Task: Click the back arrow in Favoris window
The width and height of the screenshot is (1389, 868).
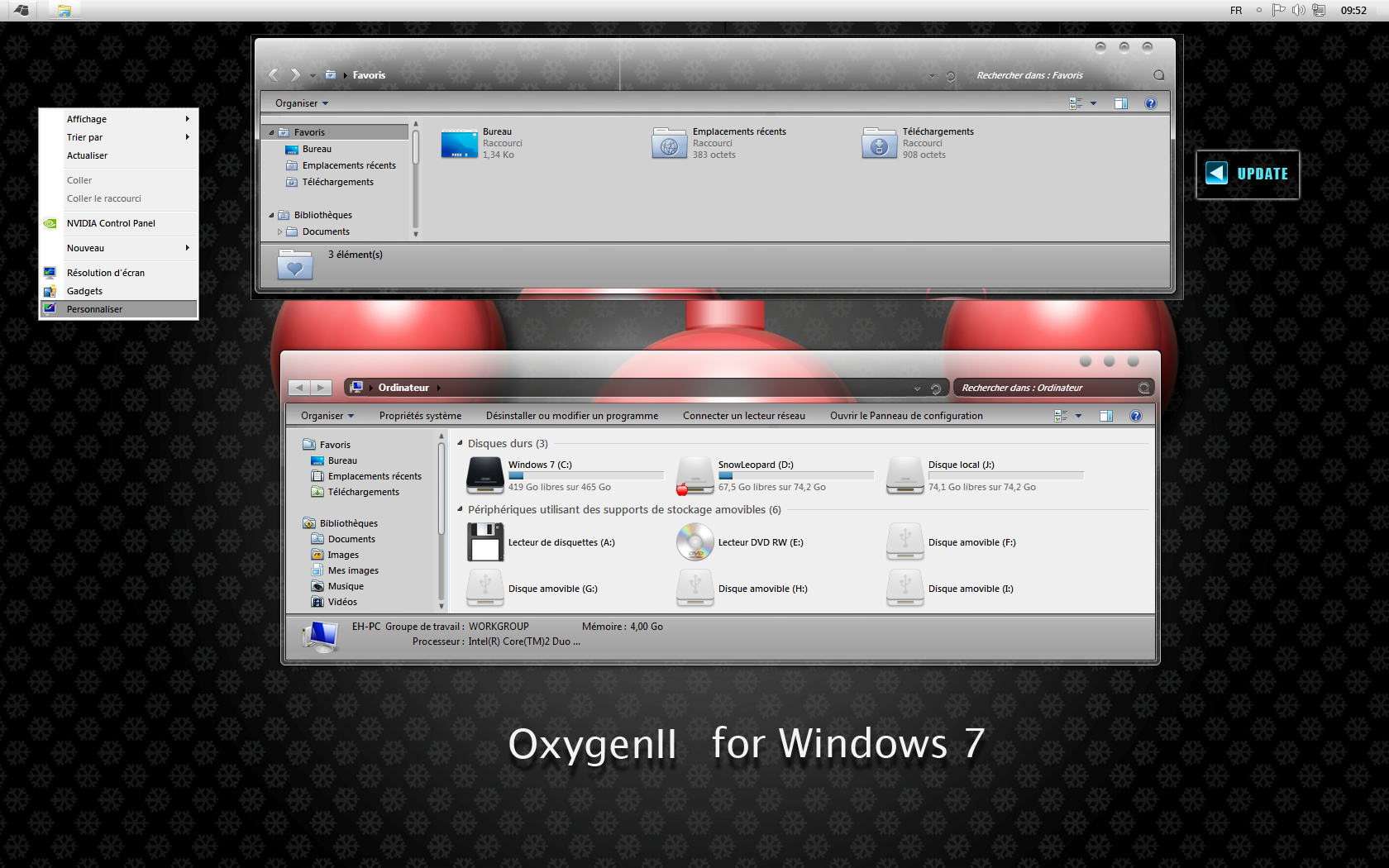Action: pyautogui.click(x=274, y=75)
